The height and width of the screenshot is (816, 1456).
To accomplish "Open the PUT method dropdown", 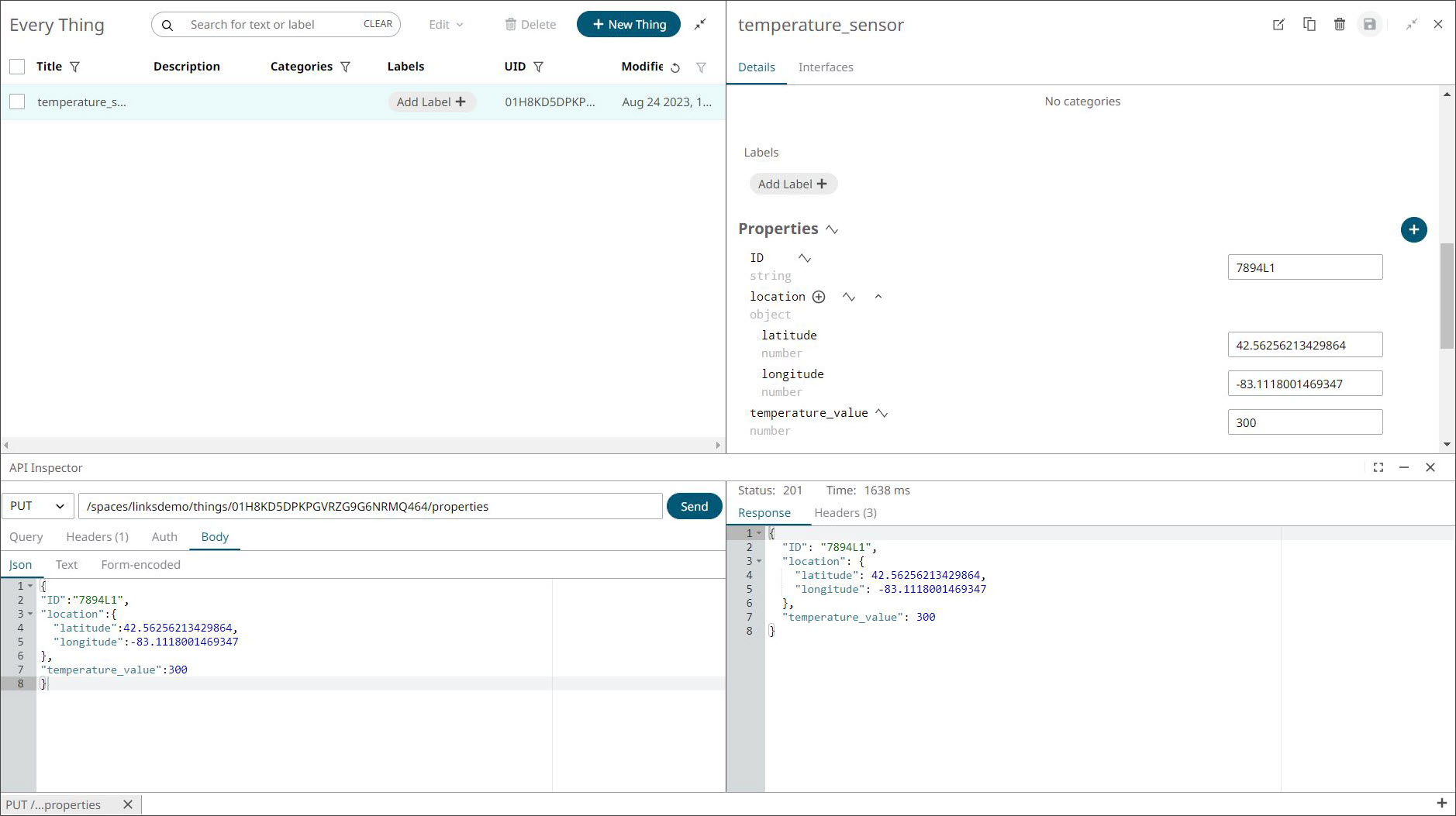I will [37, 506].
